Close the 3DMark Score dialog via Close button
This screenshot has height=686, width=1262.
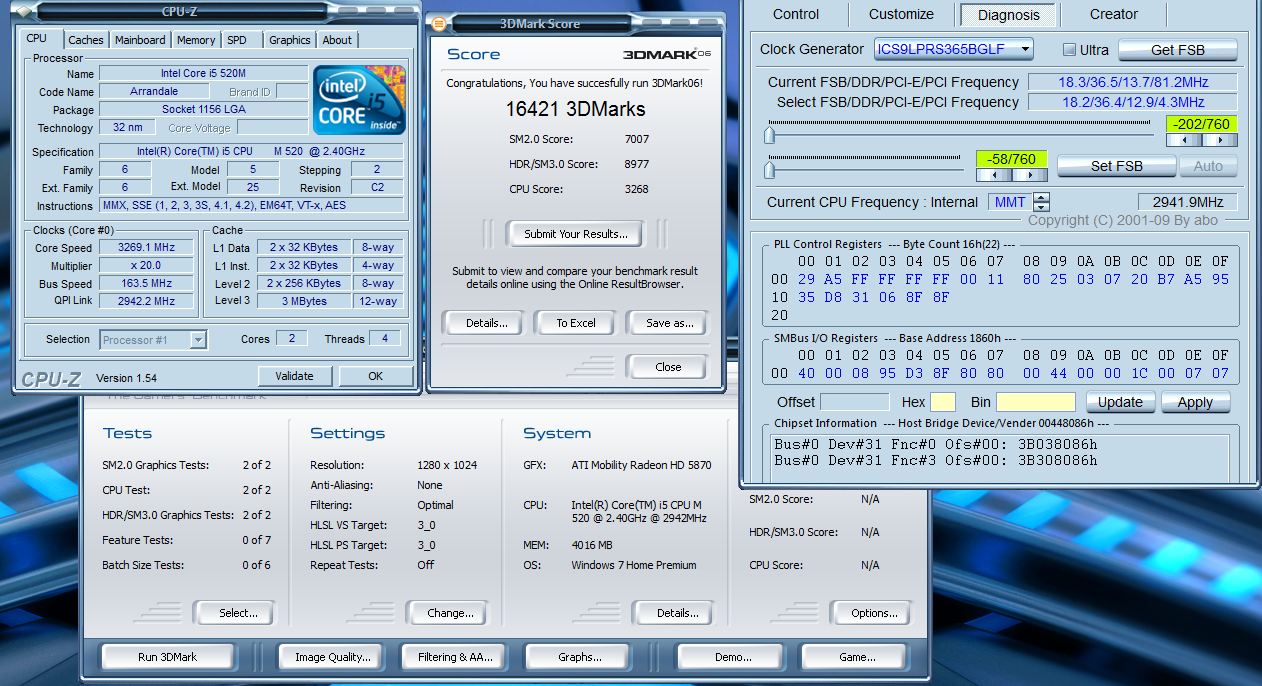pyautogui.click(x=668, y=367)
